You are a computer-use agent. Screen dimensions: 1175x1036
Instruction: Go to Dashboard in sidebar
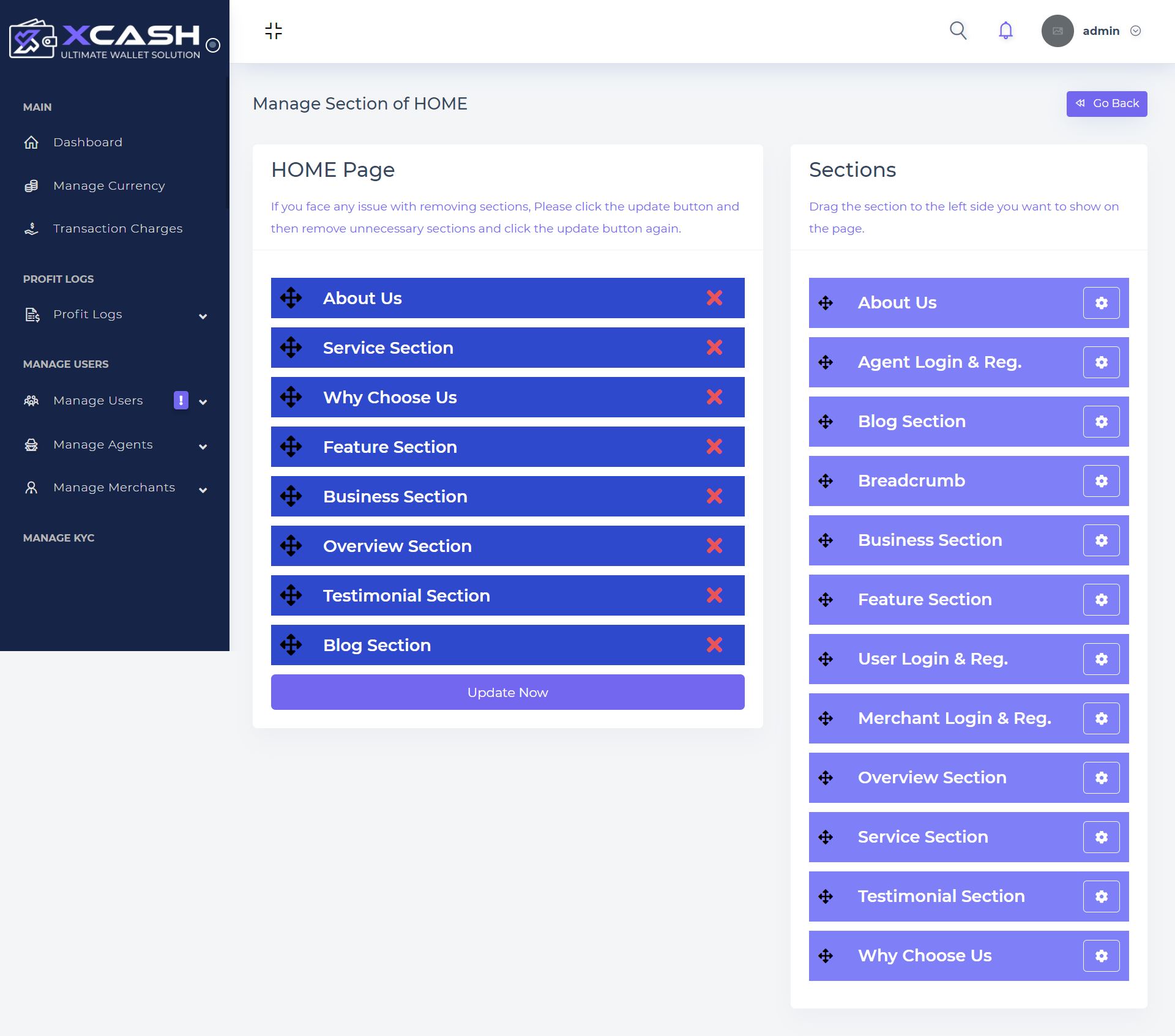click(x=88, y=143)
